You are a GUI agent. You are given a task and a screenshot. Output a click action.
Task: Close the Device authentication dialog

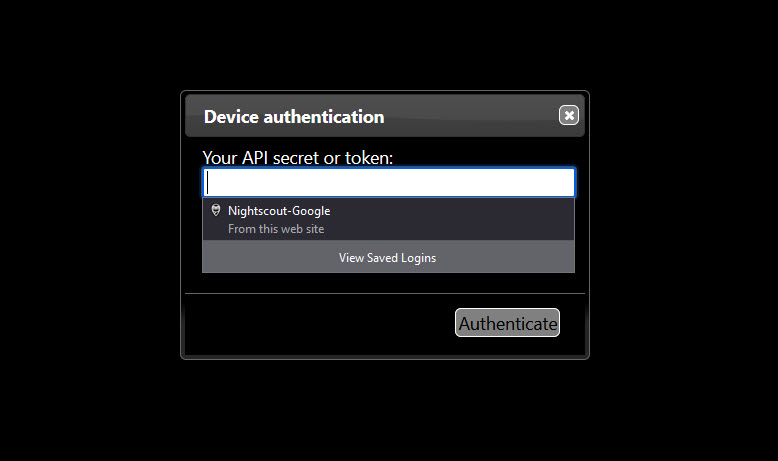click(569, 116)
